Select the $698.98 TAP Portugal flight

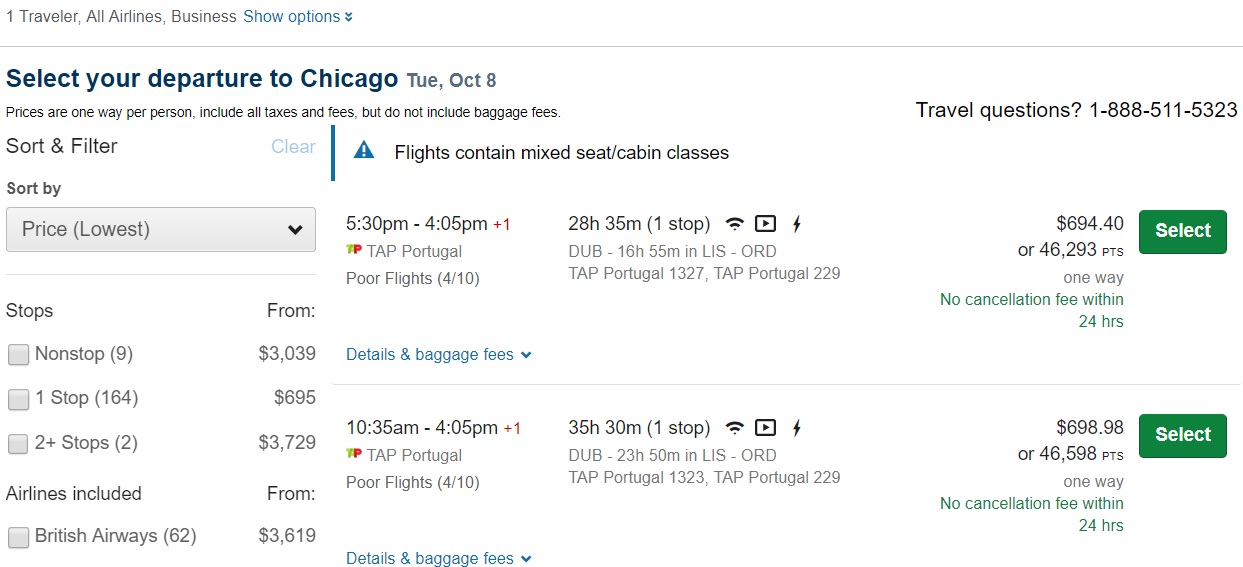coord(1182,435)
